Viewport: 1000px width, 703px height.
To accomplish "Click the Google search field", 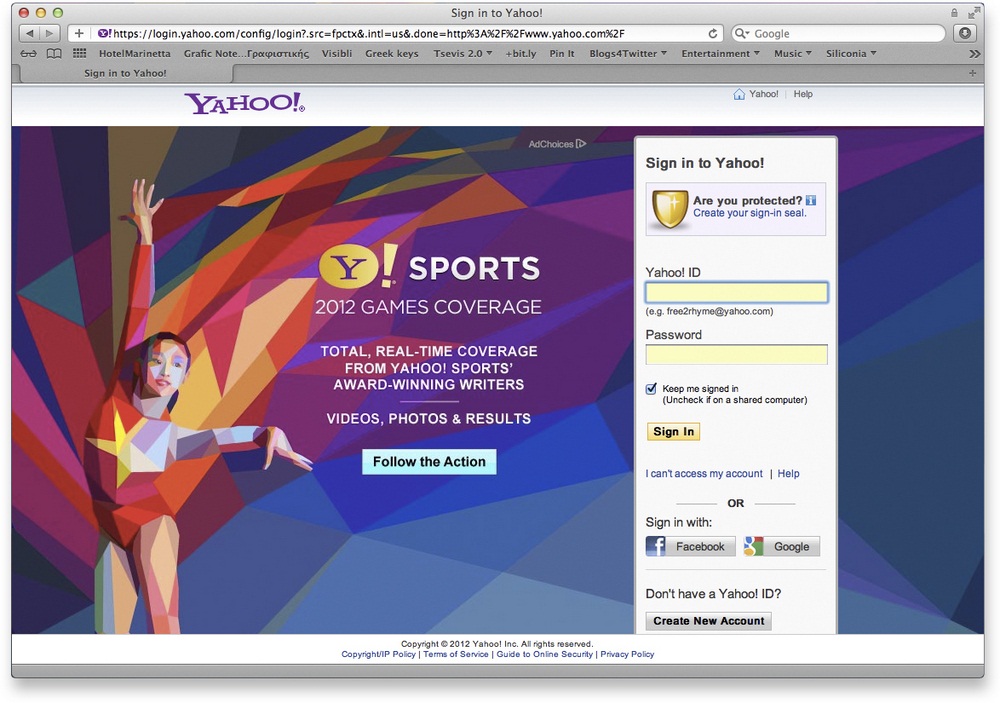I will click(x=839, y=33).
